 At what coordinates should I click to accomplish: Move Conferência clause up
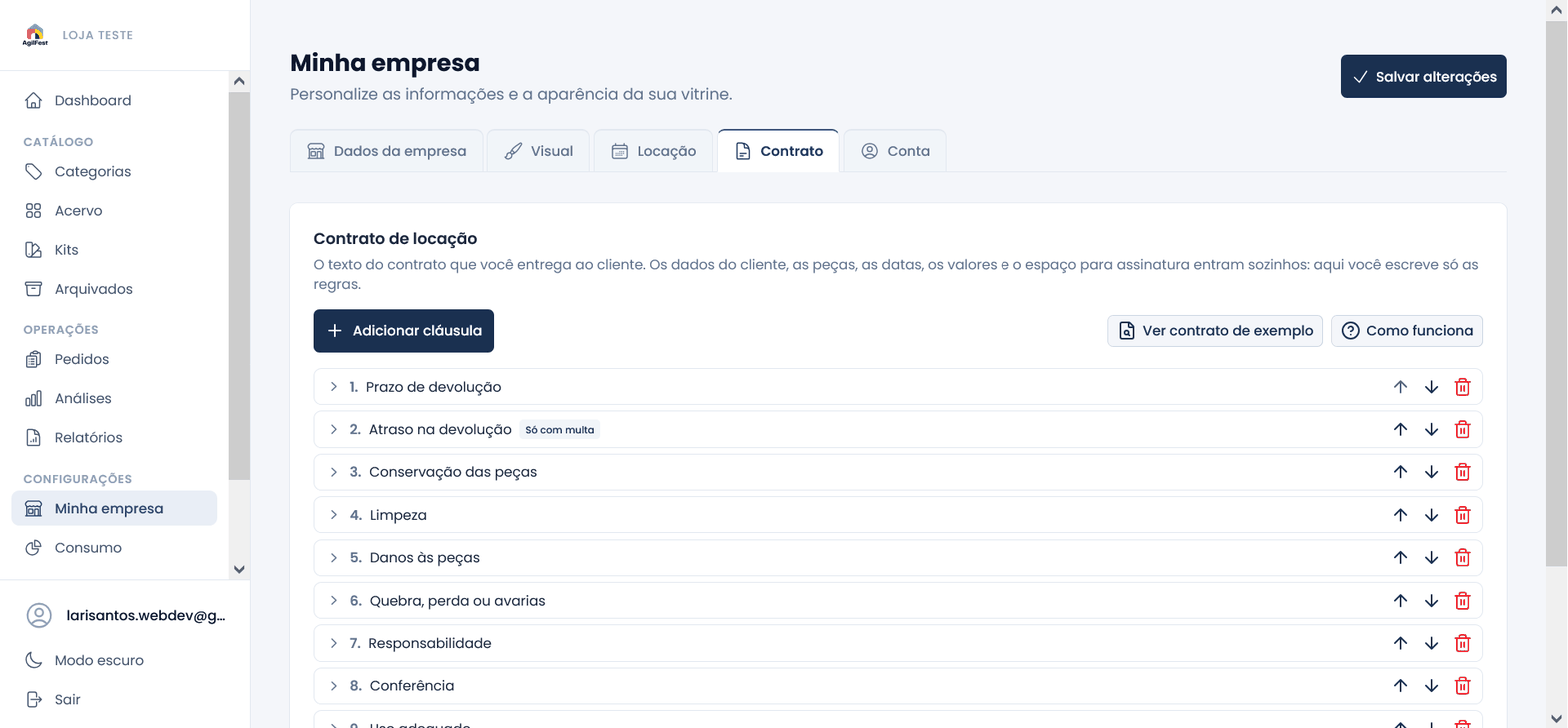[x=1400, y=686]
